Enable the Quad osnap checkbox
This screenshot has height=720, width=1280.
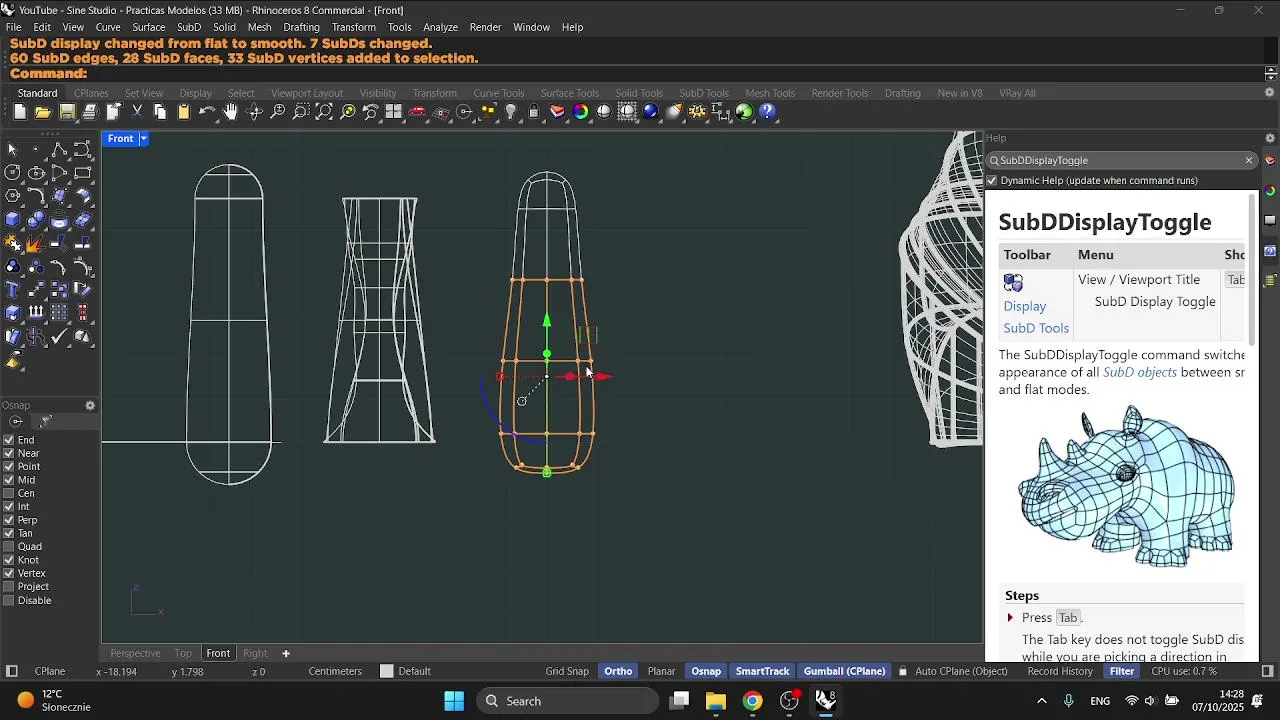coord(9,547)
